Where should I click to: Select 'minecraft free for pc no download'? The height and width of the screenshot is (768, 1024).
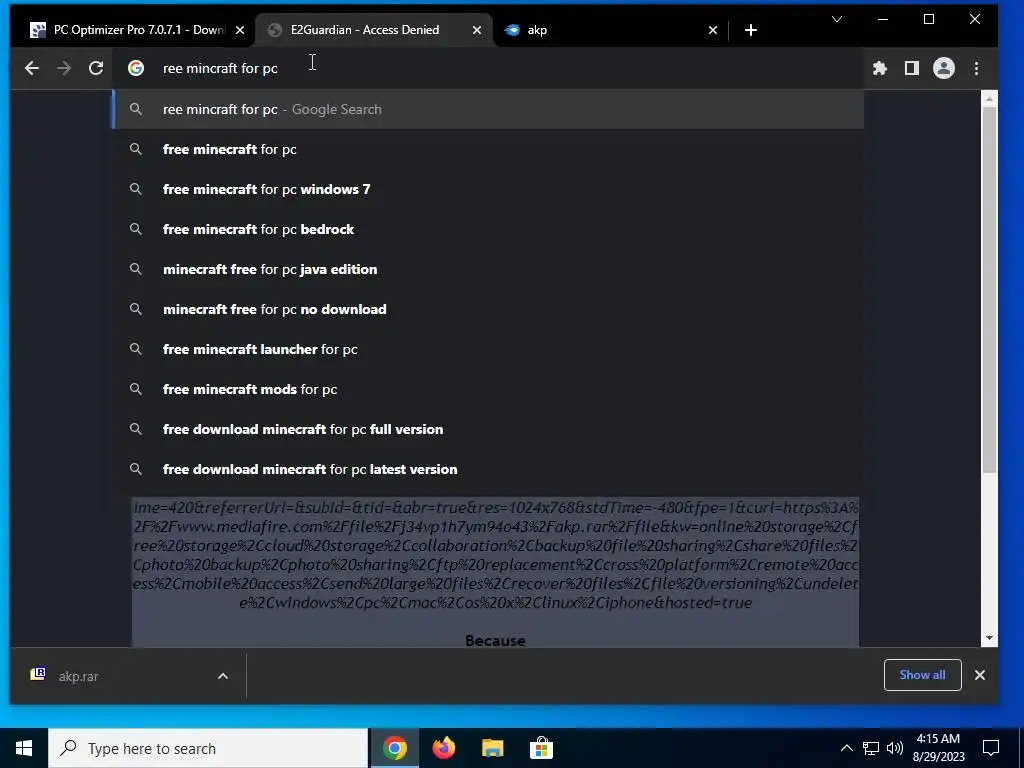click(488, 310)
